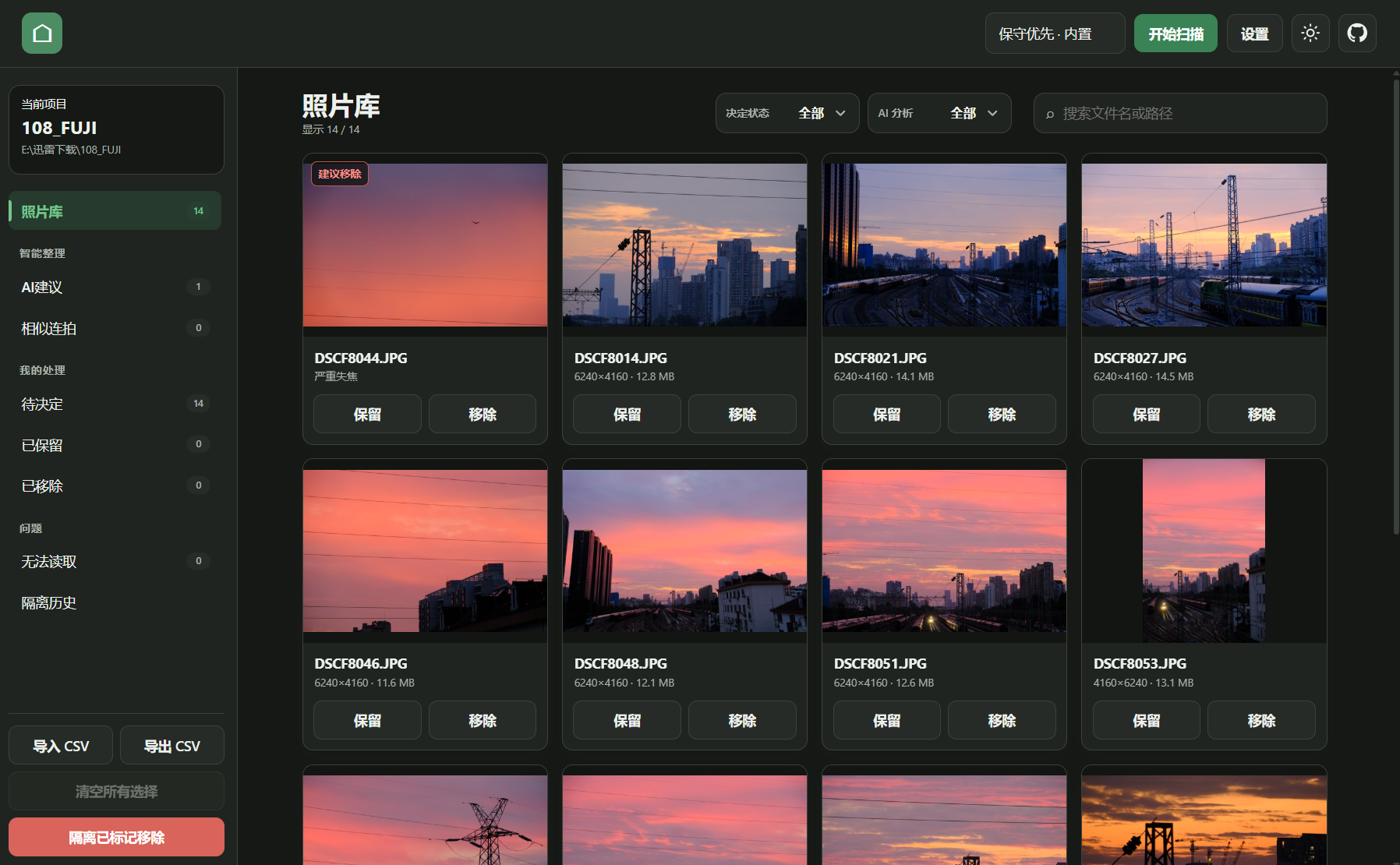The width and height of the screenshot is (1400, 865).
Task: Keep DSCF8051.JPG with 保留
Action: pyautogui.click(x=886, y=720)
